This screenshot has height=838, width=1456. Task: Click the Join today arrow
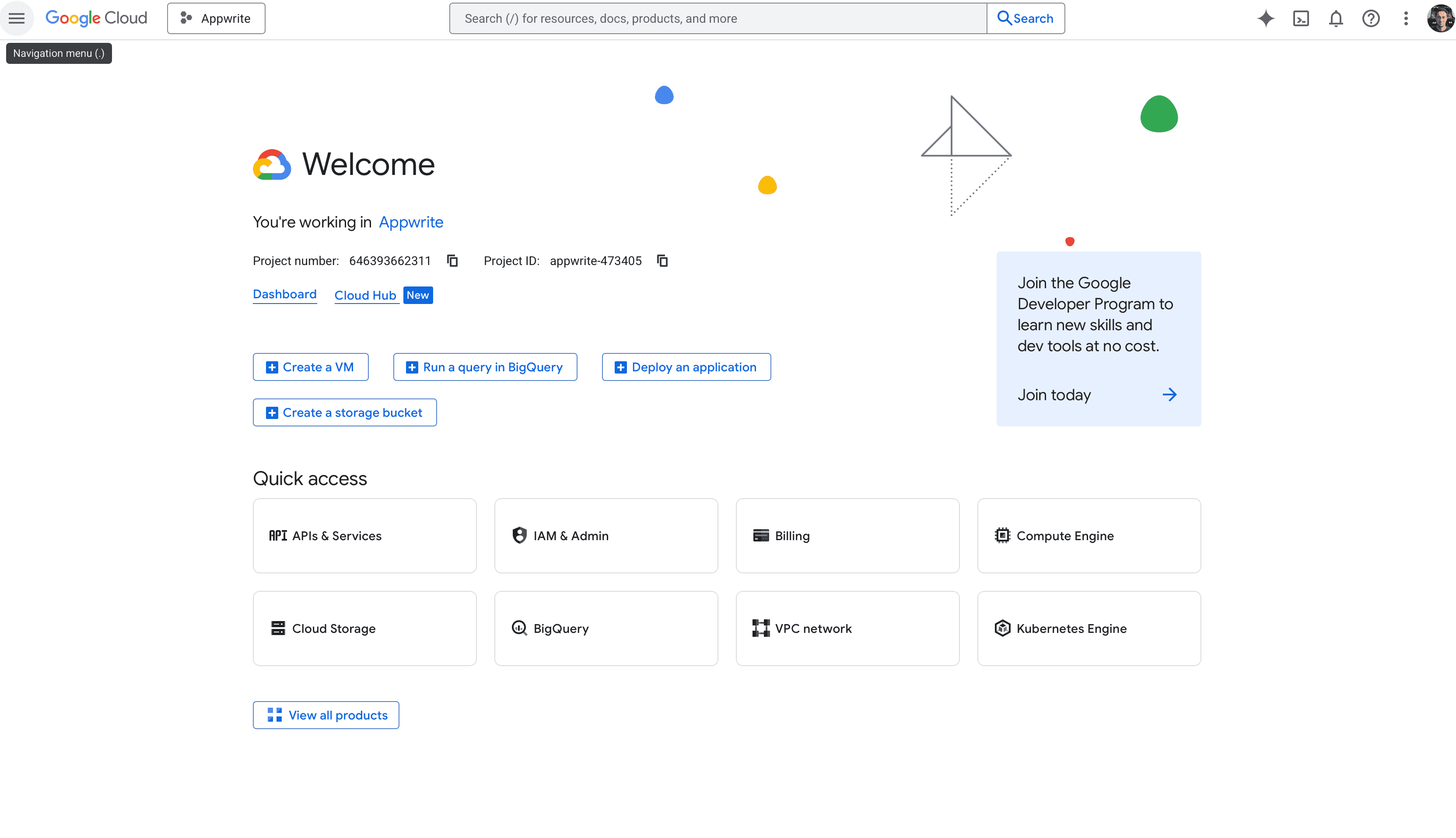1169,395
